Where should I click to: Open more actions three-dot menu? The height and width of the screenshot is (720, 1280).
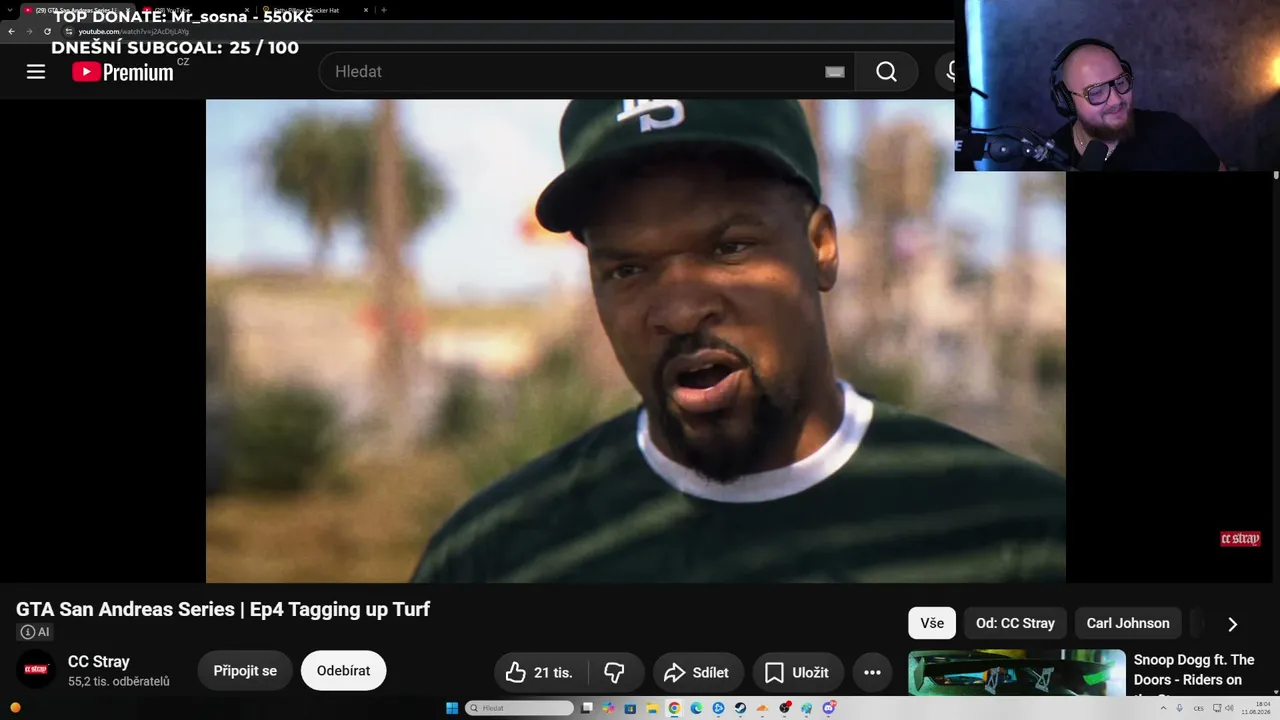[x=872, y=673]
